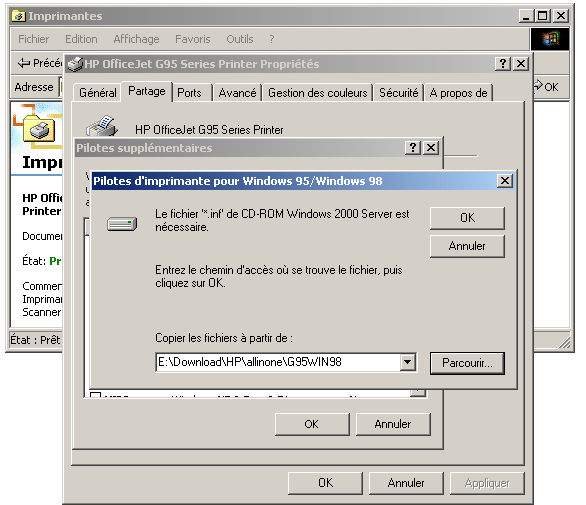Maximize the Imprimantes window

(x=542, y=16)
